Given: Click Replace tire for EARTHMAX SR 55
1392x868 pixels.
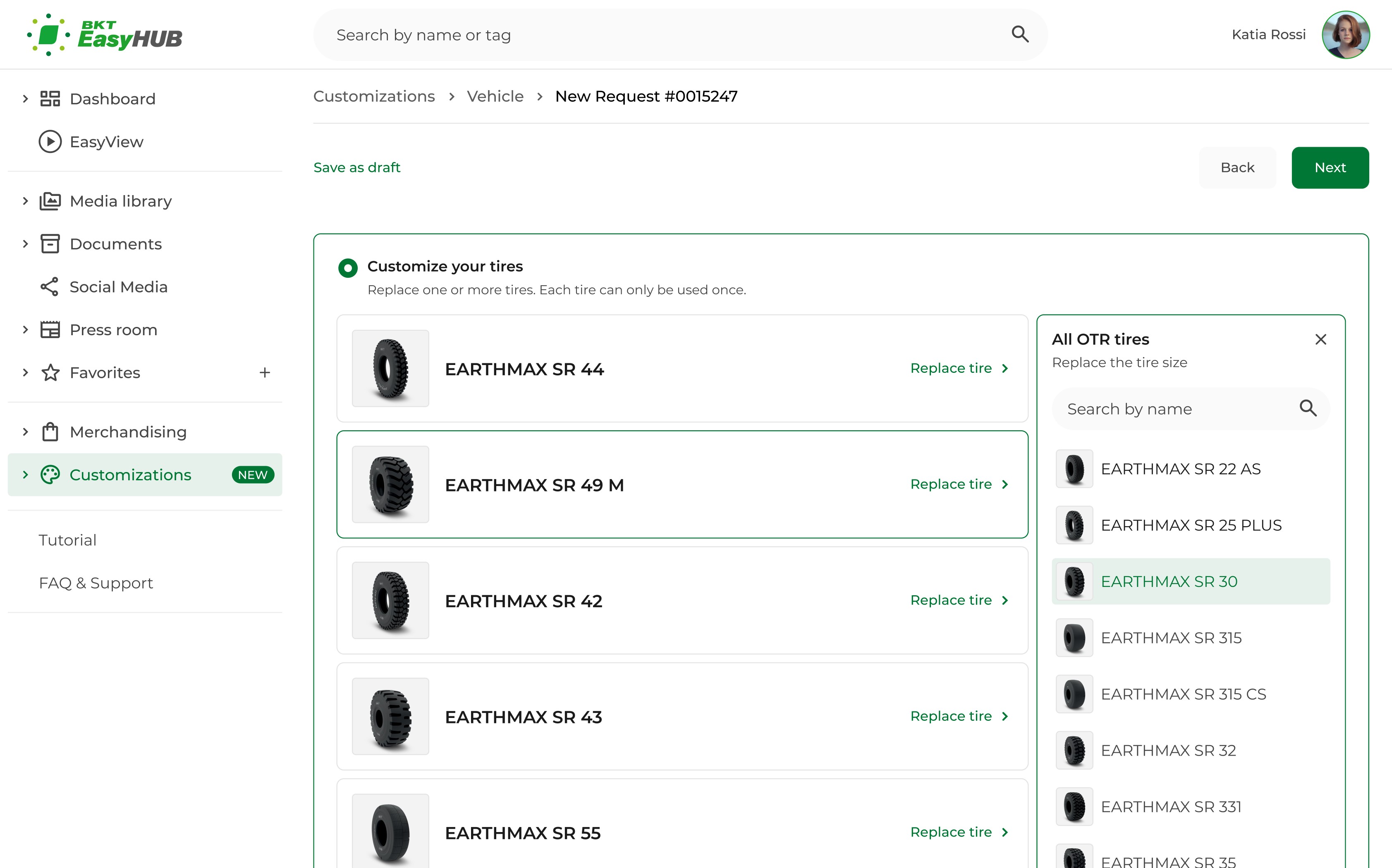Looking at the screenshot, I should 959,832.
